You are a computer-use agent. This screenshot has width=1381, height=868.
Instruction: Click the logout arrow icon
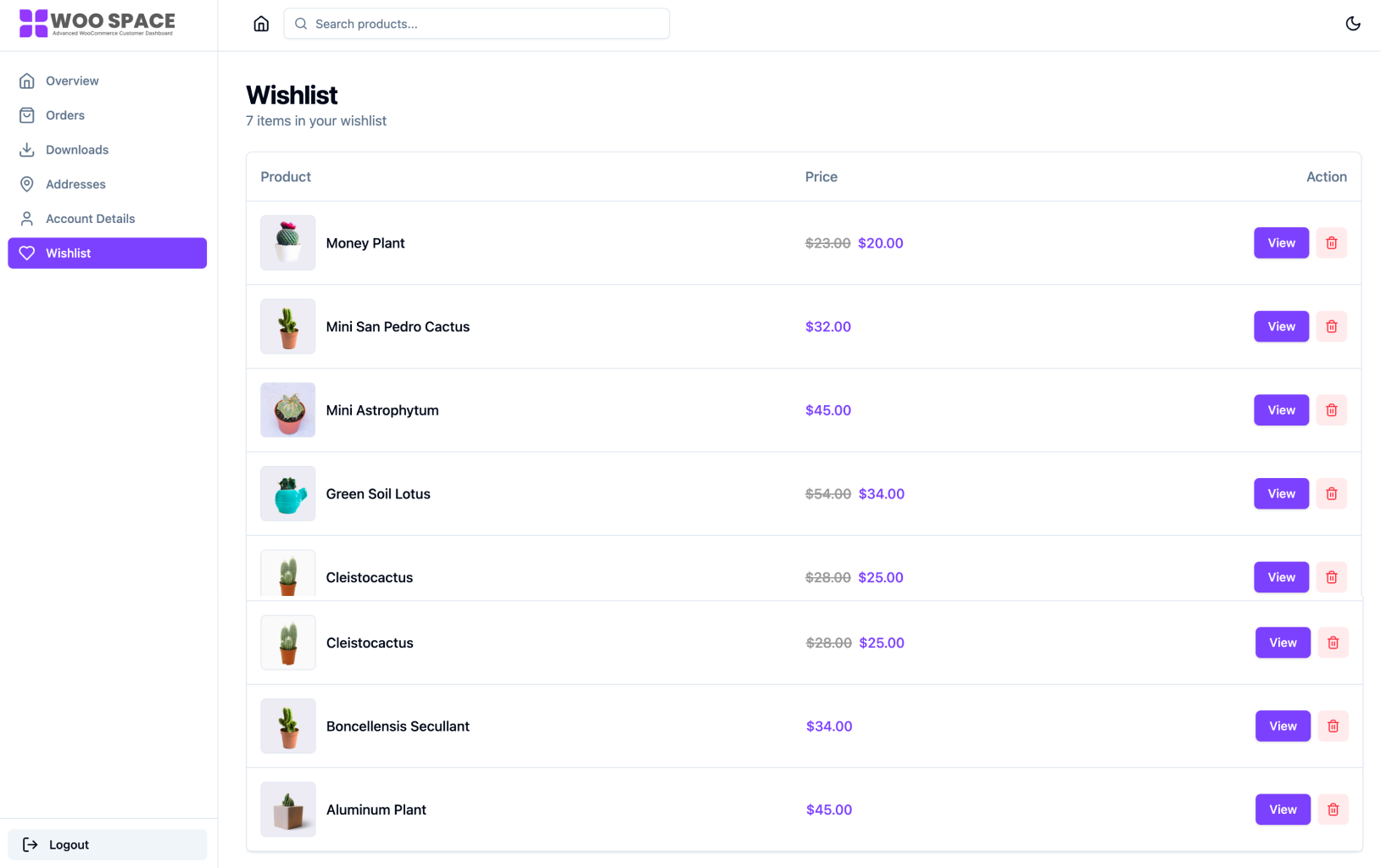pos(31,844)
